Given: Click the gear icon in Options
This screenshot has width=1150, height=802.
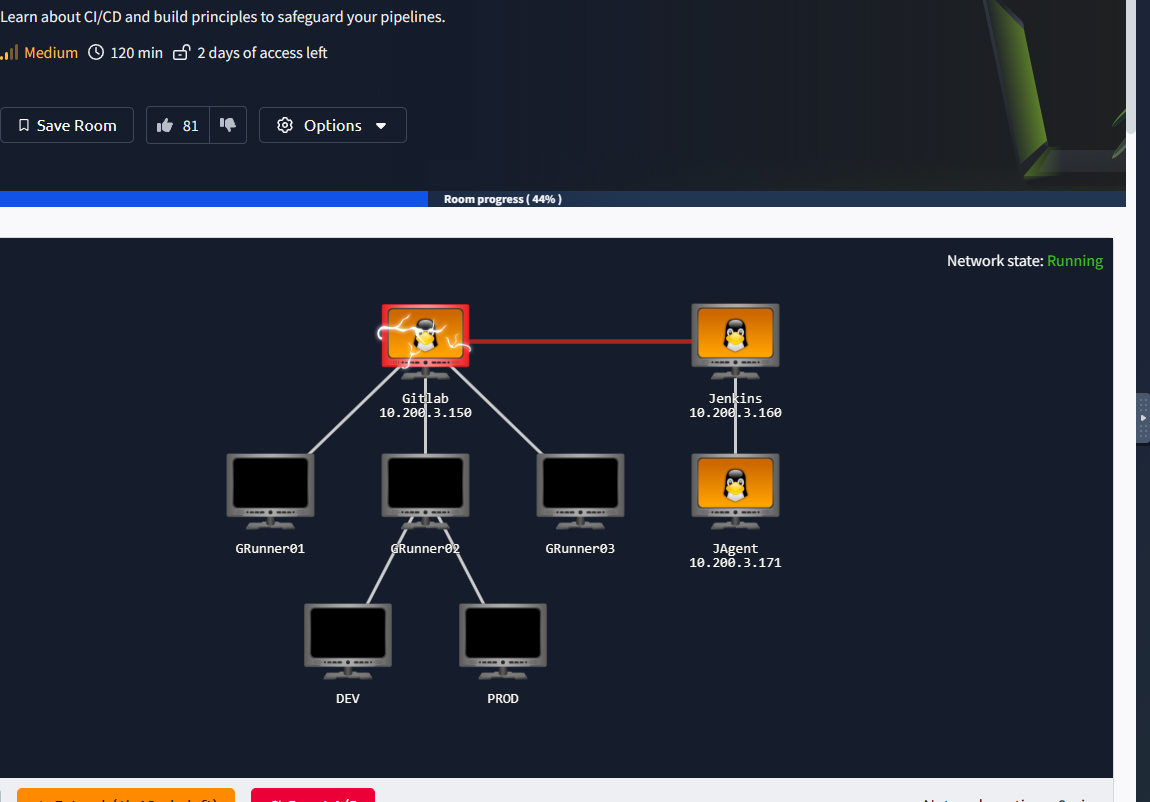Looking at the screenshot, I should pos(285,125).
